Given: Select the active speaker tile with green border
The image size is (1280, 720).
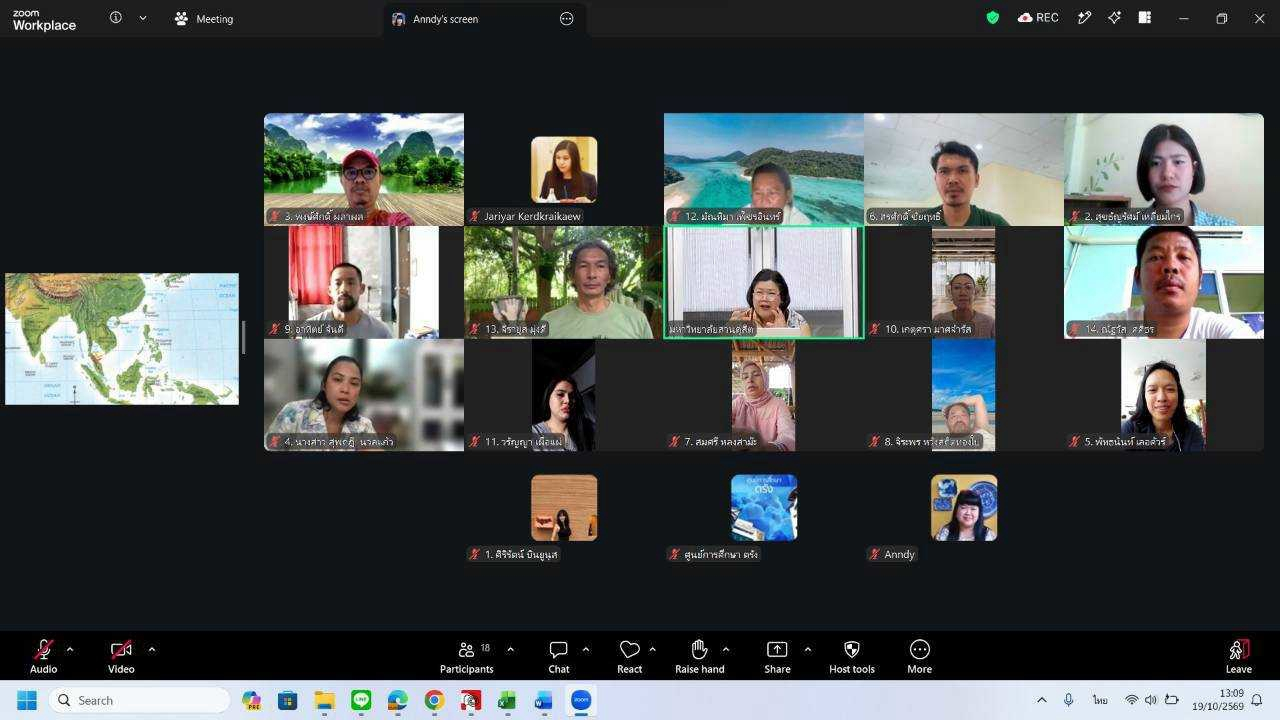Looking at the screenshot, I should coord(764,282).
